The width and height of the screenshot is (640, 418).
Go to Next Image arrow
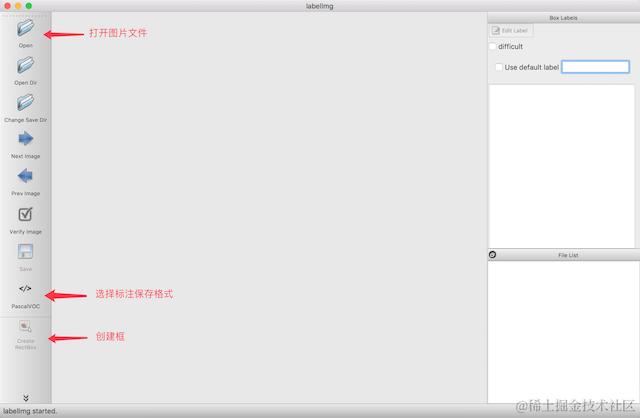pos(25,139)
